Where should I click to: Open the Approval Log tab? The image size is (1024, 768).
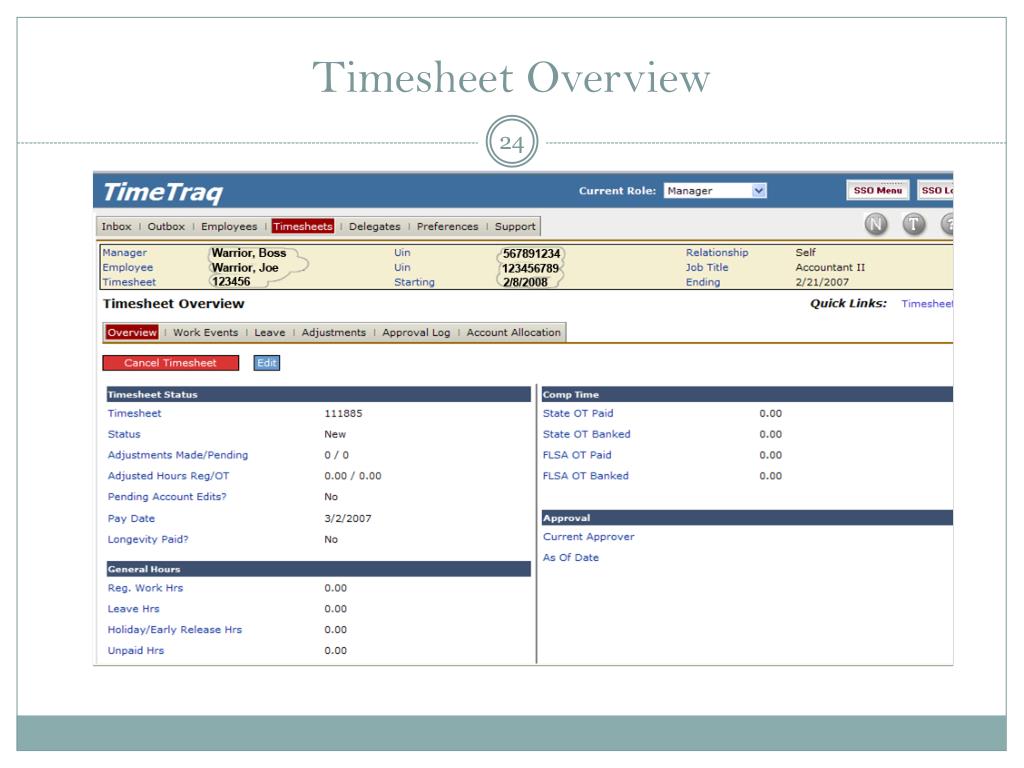pos(416,332)
